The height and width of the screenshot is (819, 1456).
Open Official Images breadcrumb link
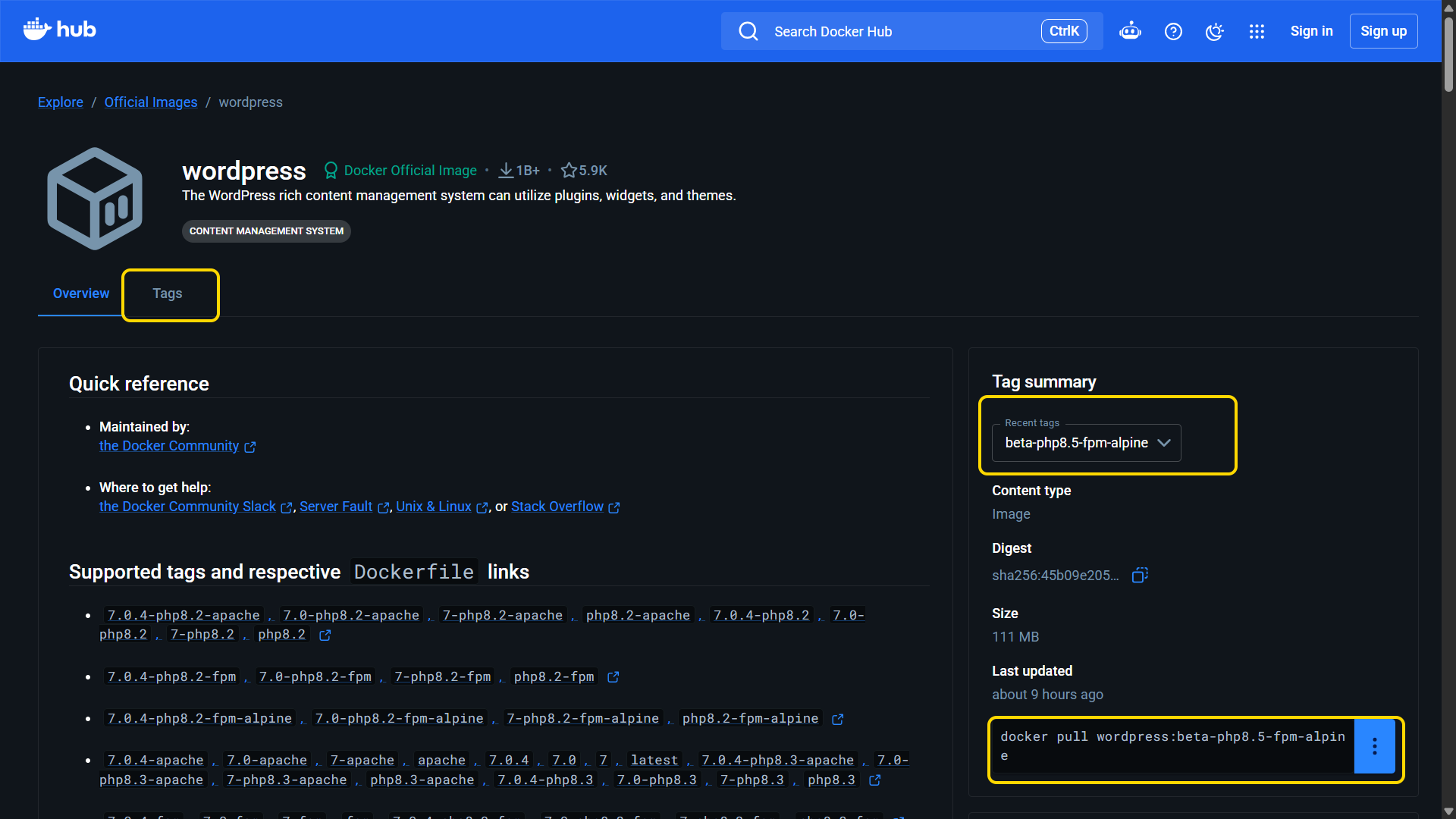(151, 102)
